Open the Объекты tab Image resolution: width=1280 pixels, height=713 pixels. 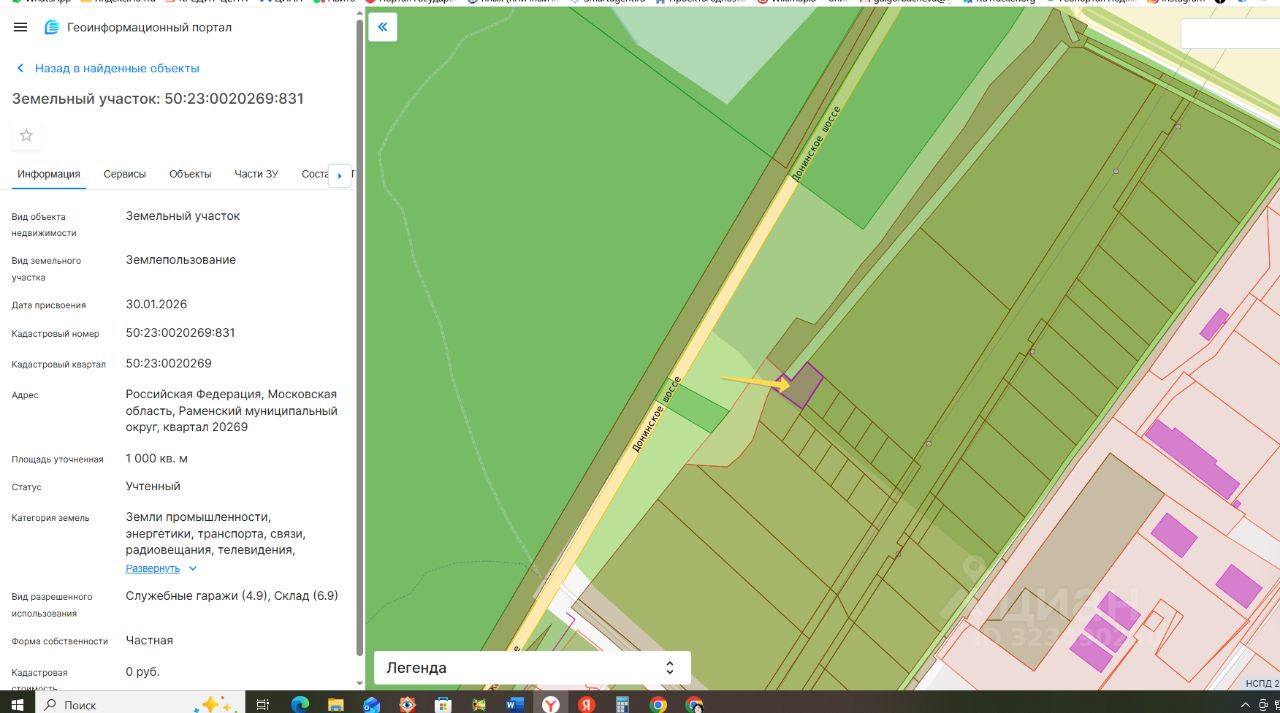tap(190, 174)
